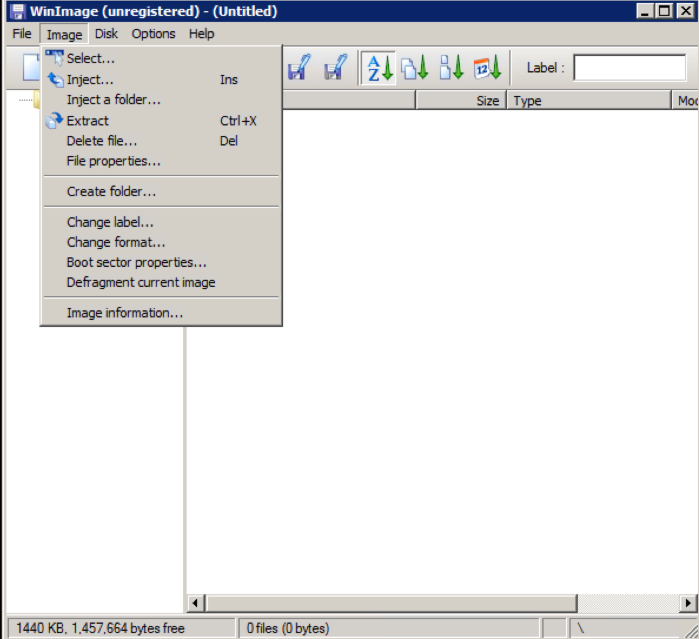Click the gray floppy format-and-write icon
This screenshot has height=639, width=699.
[x=335, y=67]
